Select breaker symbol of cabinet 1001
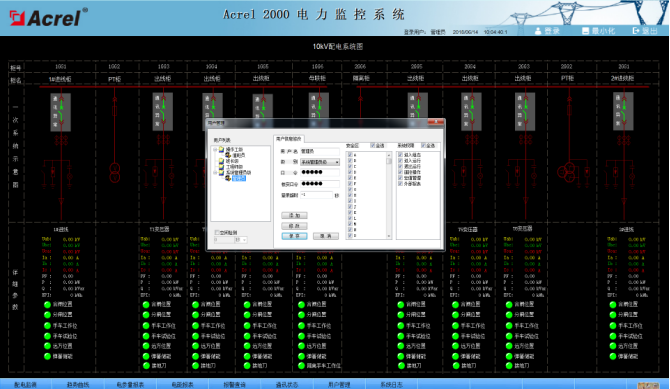 coord(61,112)
